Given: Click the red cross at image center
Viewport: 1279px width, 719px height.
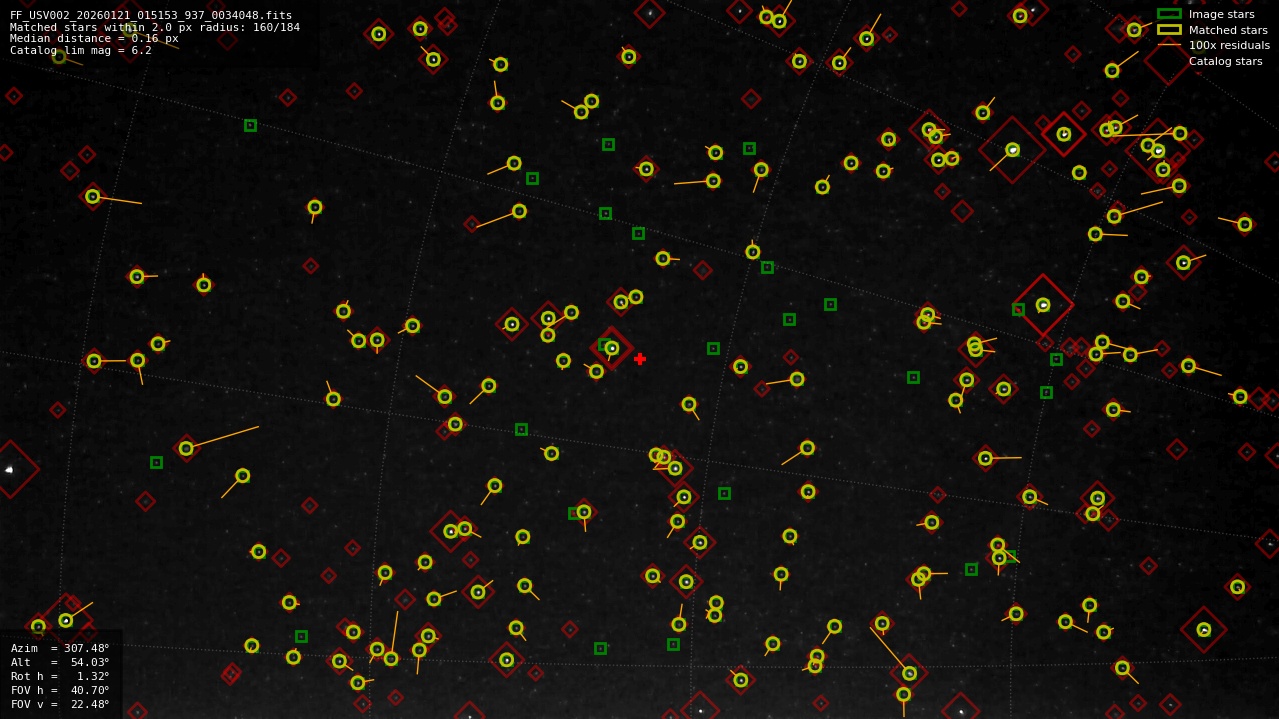Looking at the screenshot, I should pyautogui.click(x=640, y=359).
